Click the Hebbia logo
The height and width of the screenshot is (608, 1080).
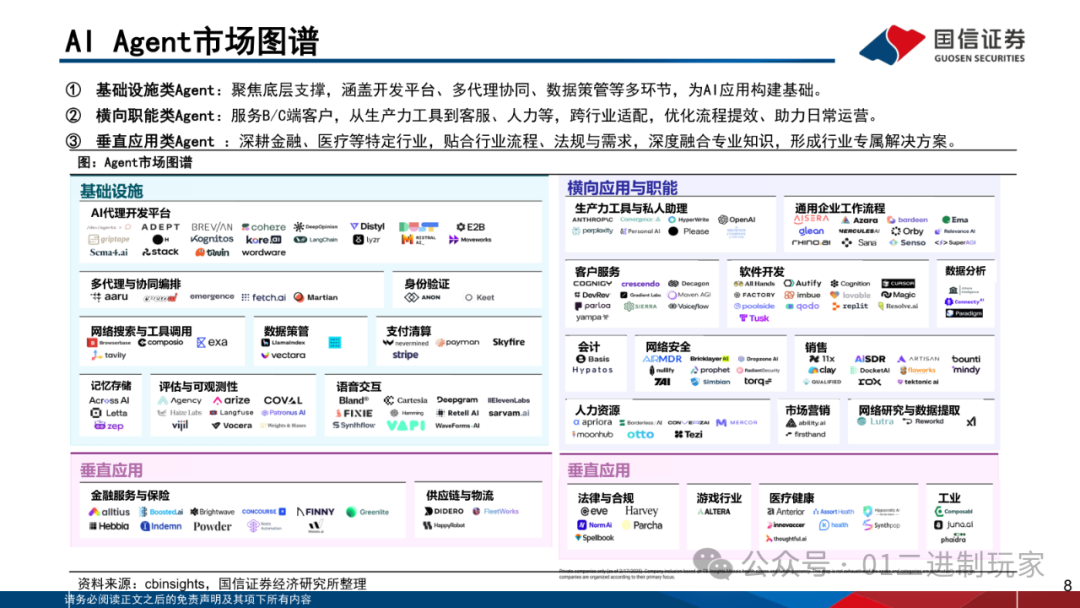pos(109,525)
